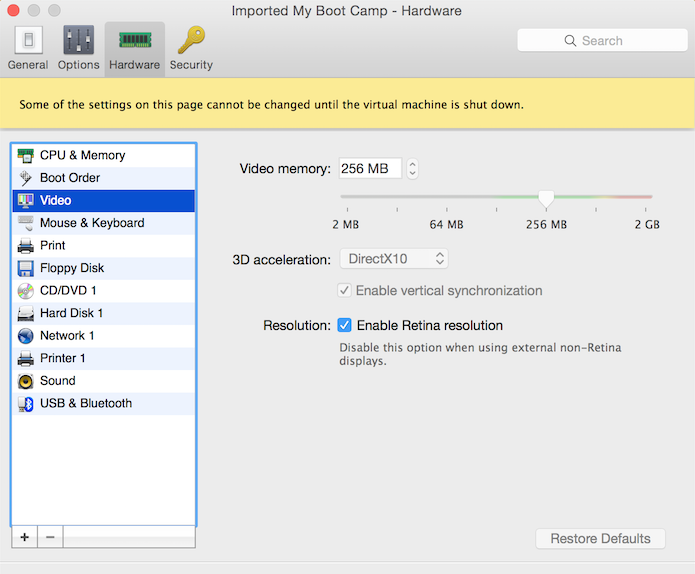Select the Floppy Disk entry

103,269
